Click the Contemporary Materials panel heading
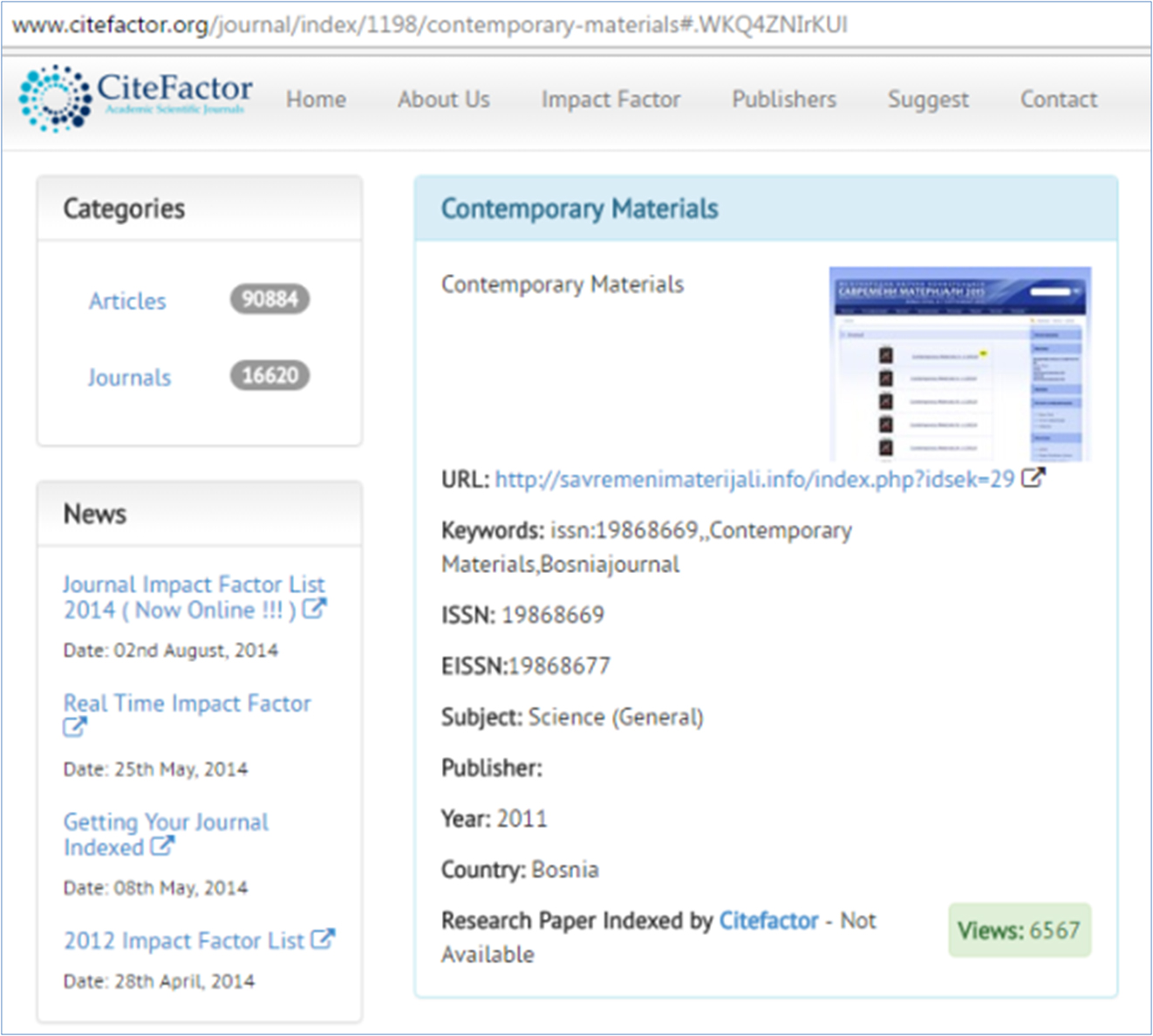 click(x=579, y=208)
